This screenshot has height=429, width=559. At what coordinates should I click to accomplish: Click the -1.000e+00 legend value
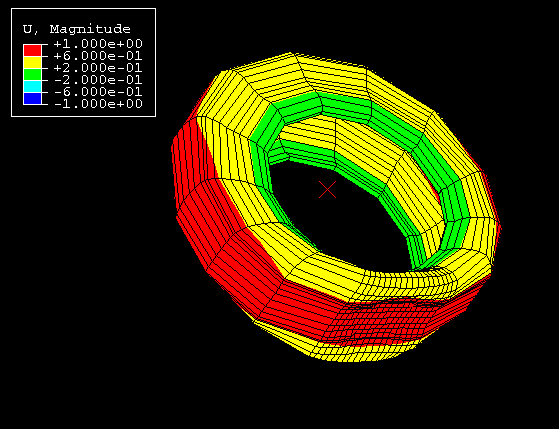98,104
